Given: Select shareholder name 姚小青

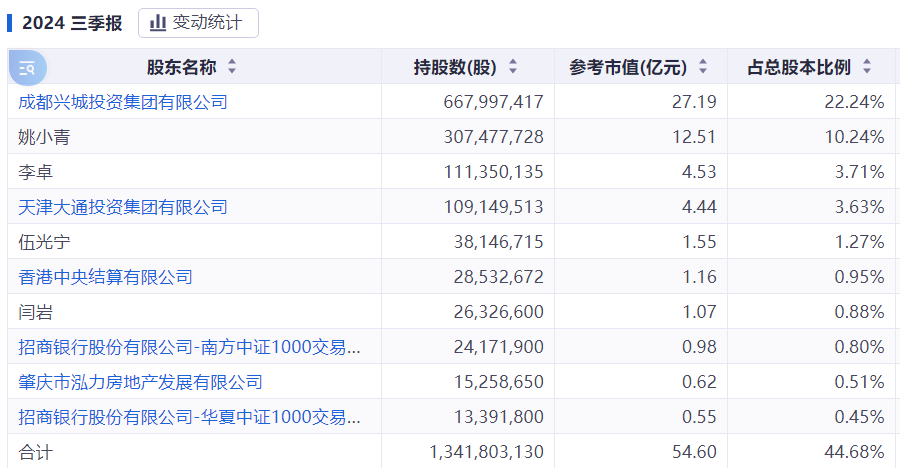Looking at the screenshot, I should 44,137.
